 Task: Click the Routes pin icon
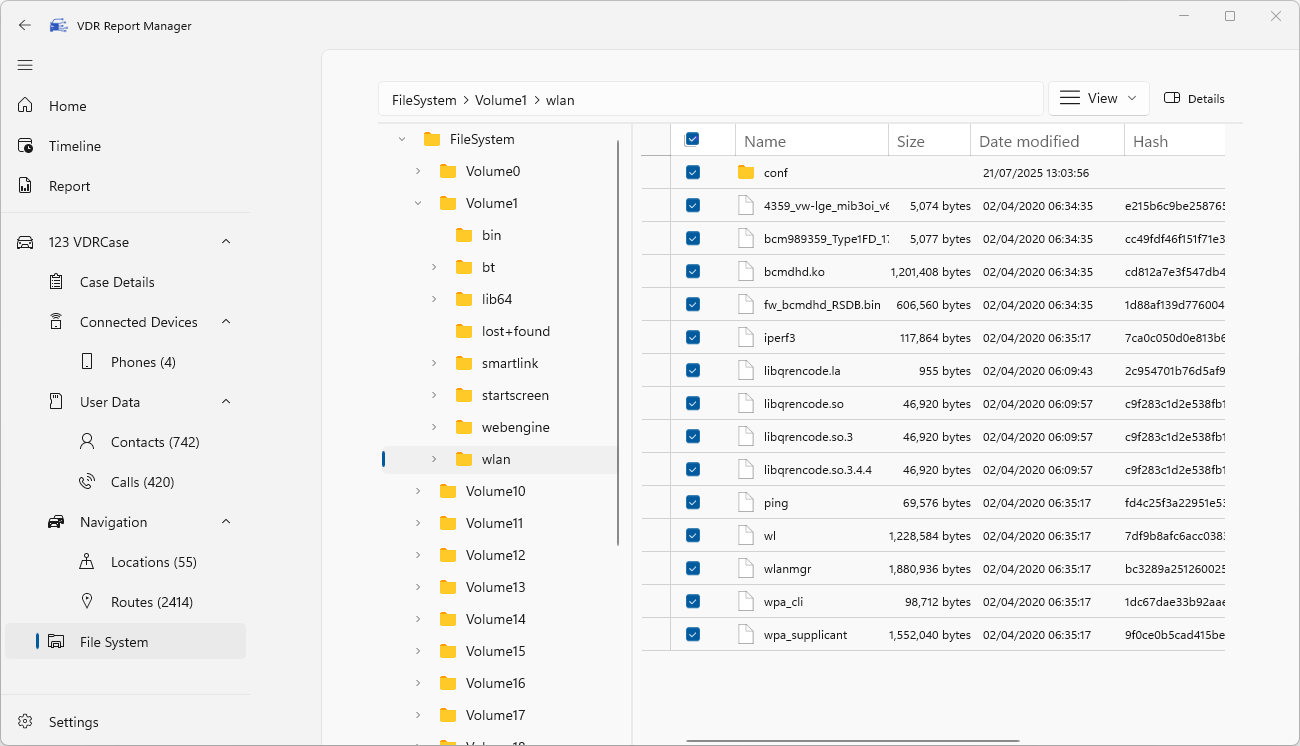pos(88,602)
